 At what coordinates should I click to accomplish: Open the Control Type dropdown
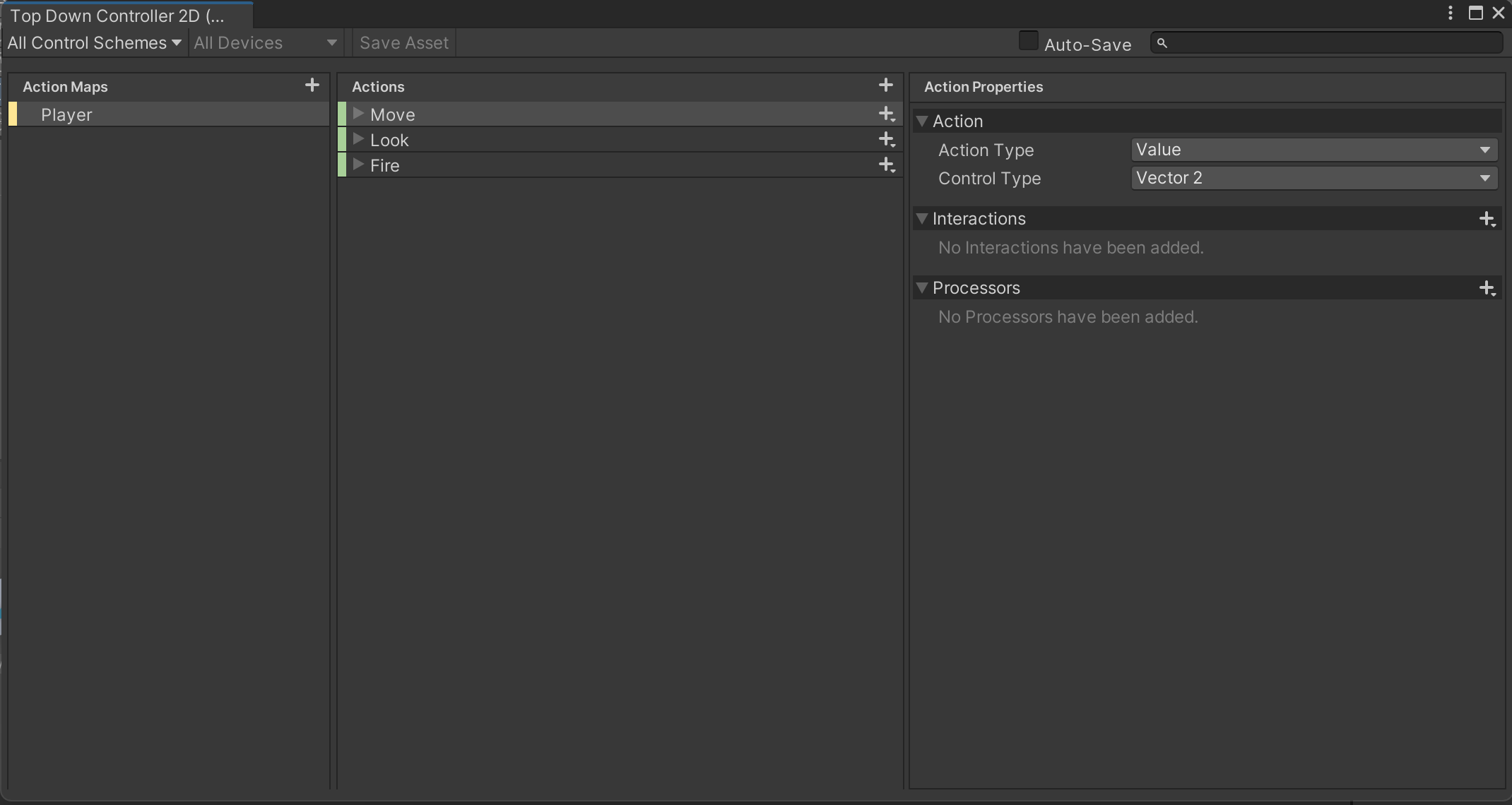[1313, 178]
